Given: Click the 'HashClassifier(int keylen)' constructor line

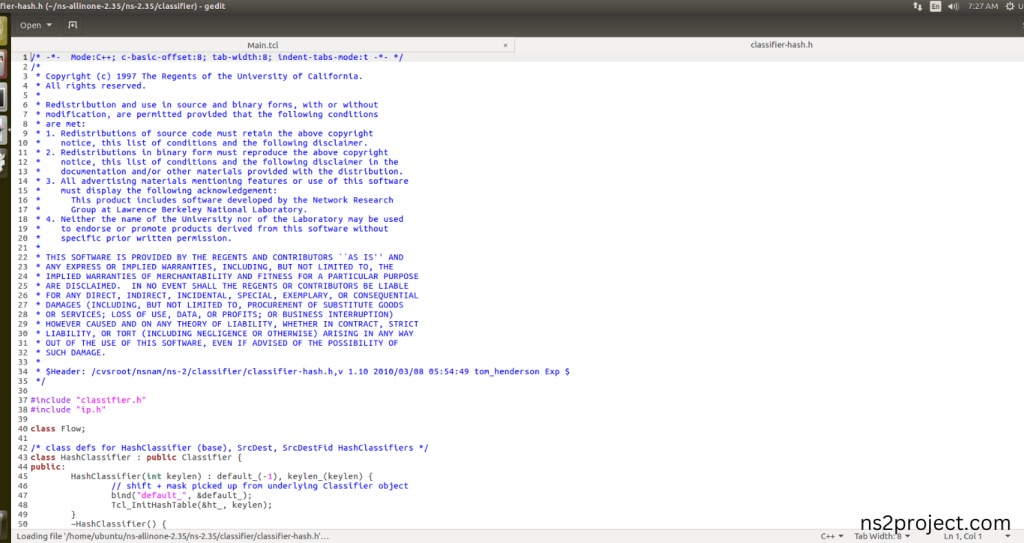Looking at the screenshot, I should (221, 476).
